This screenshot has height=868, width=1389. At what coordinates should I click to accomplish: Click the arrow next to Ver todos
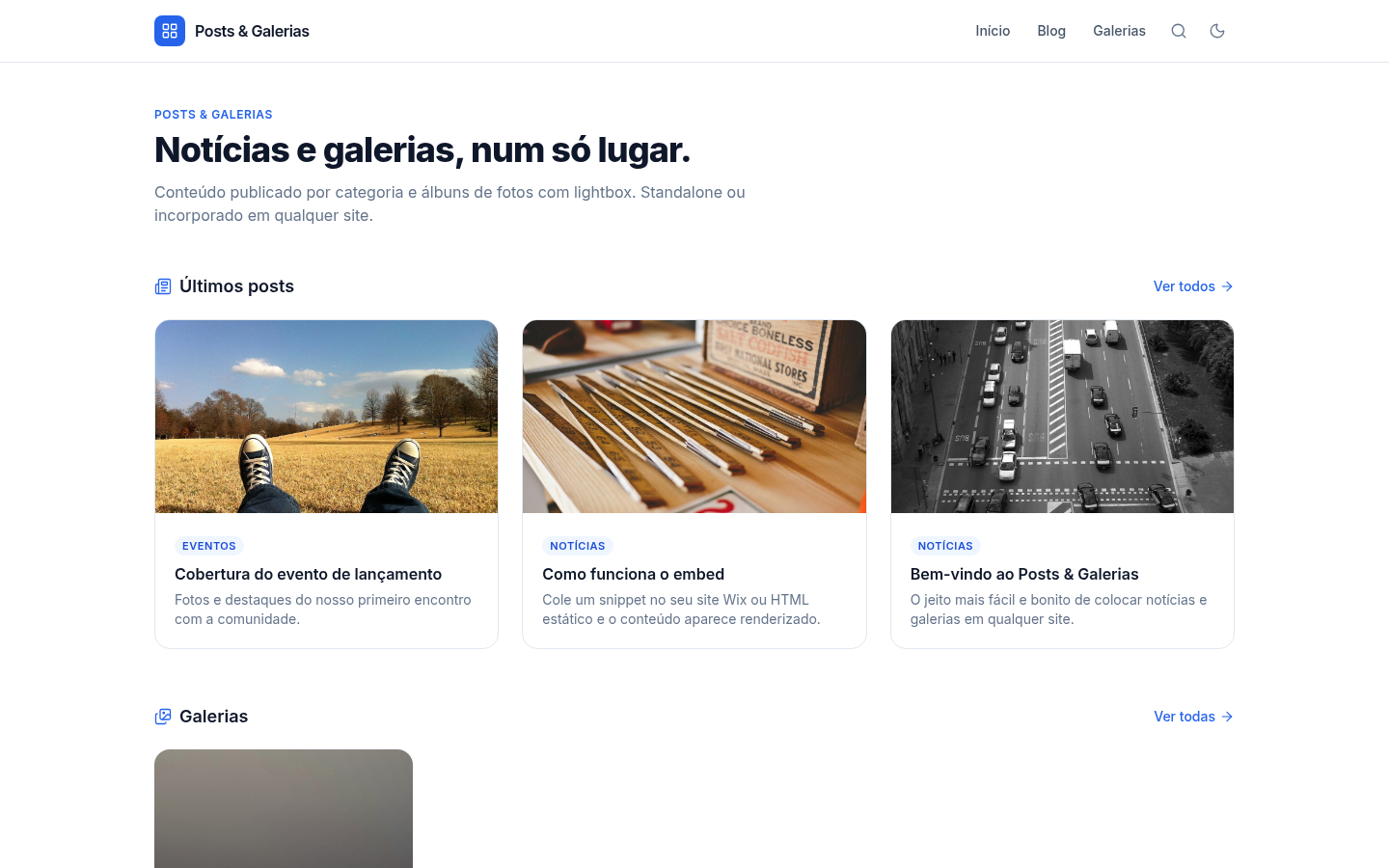click(x=1227, y=286)
